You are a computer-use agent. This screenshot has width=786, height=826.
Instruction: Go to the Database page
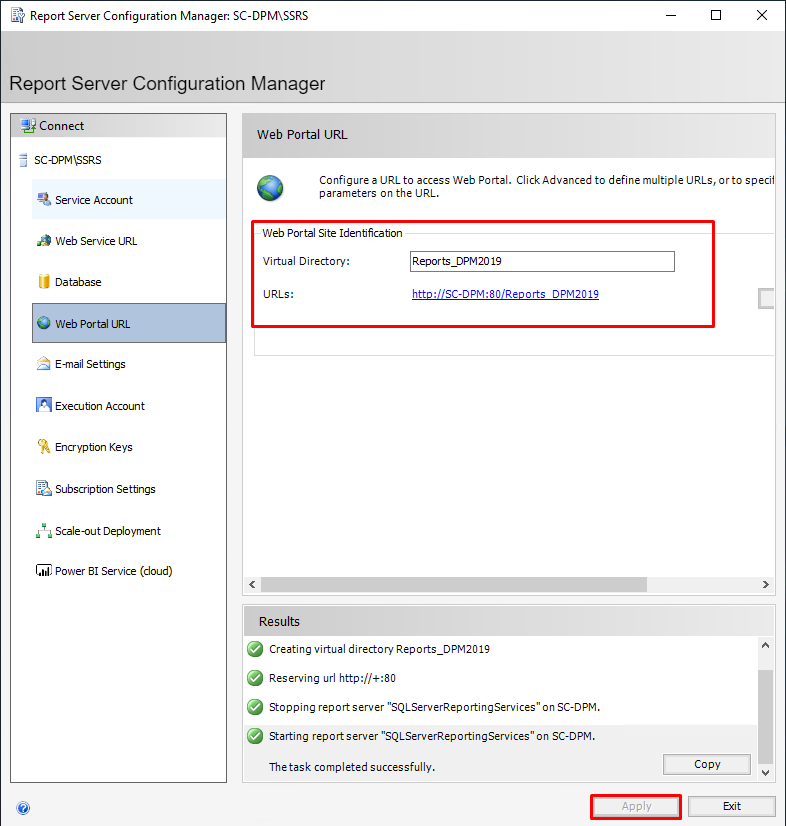click(129, 282)
